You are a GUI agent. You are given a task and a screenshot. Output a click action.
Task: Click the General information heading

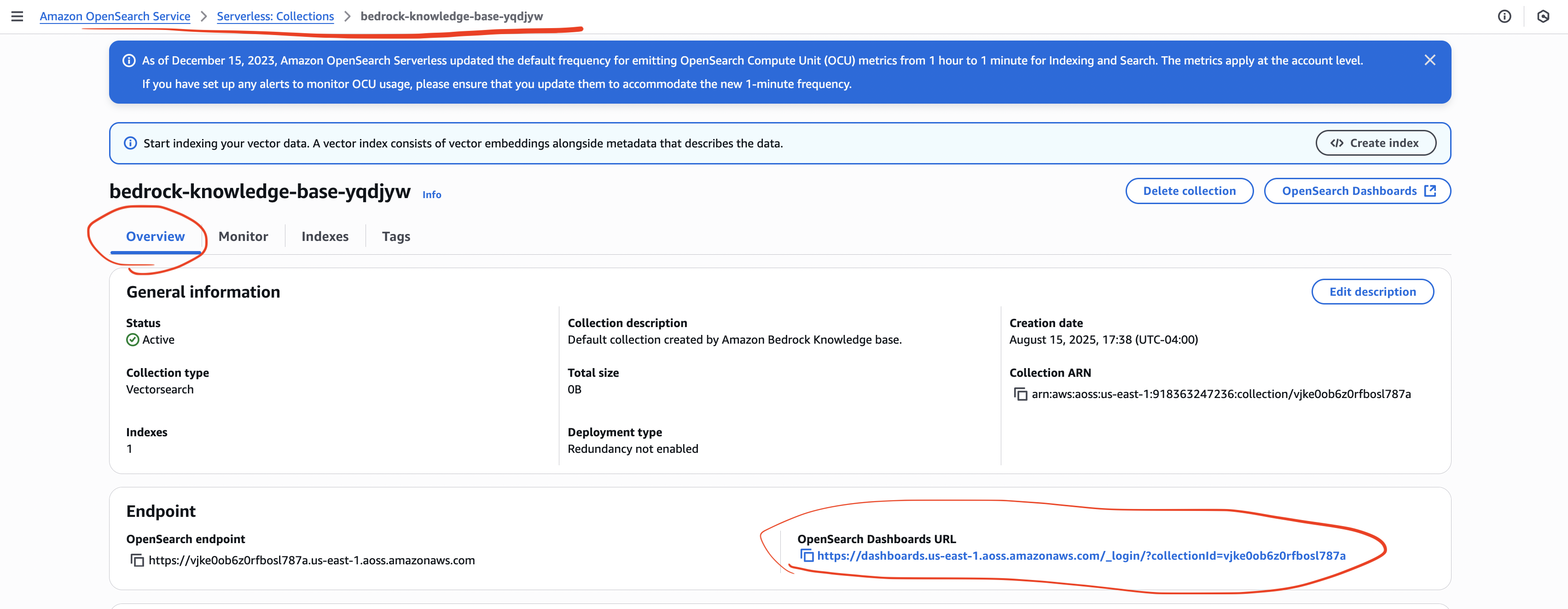point(203,292)
